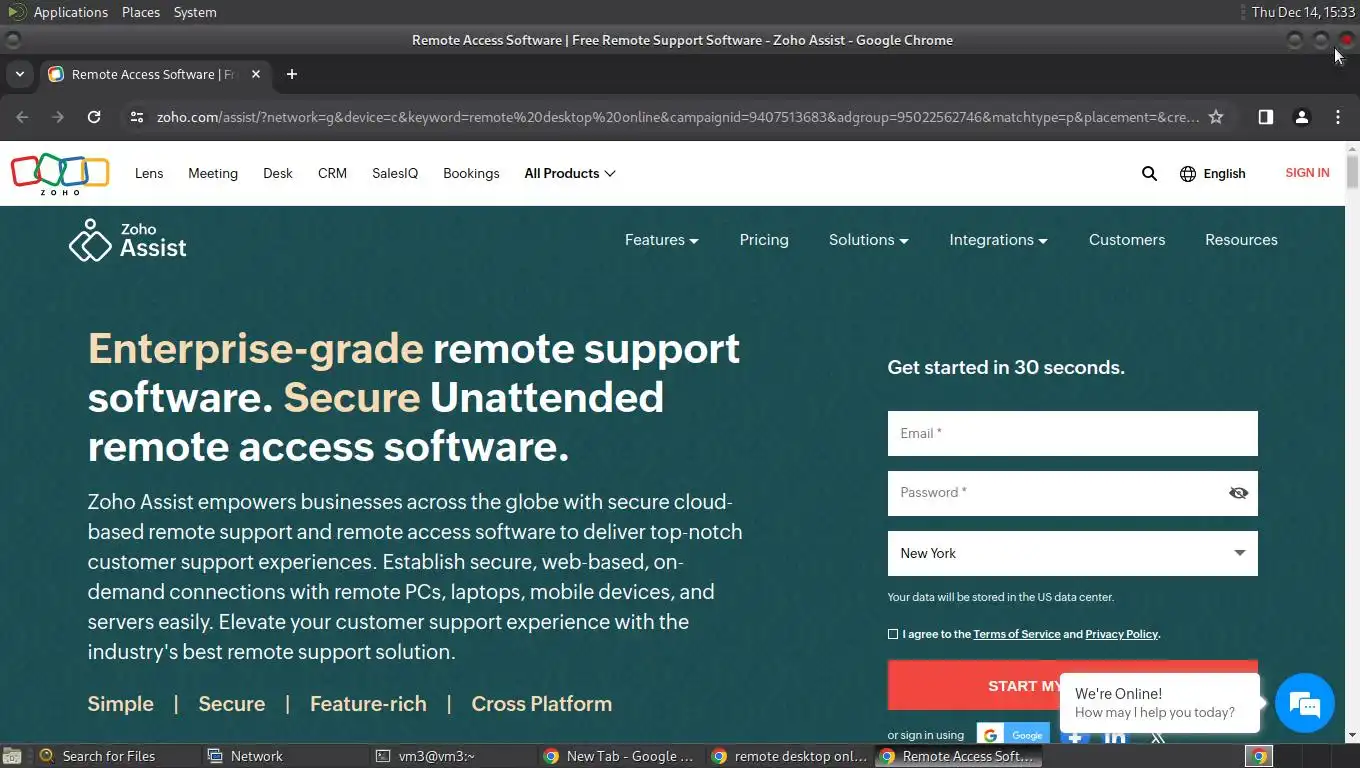1360x768 pixels.
Task: Open the Chrome three-dot menu
Action: coord(1338,117)
